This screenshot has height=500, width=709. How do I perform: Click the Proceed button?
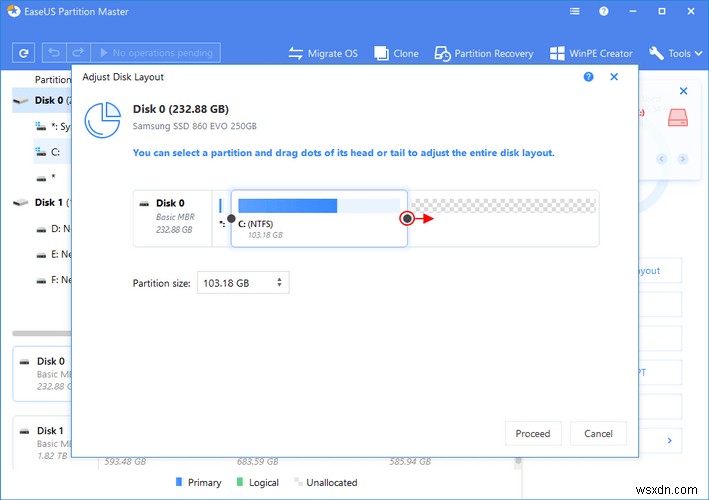coord(533,434)
